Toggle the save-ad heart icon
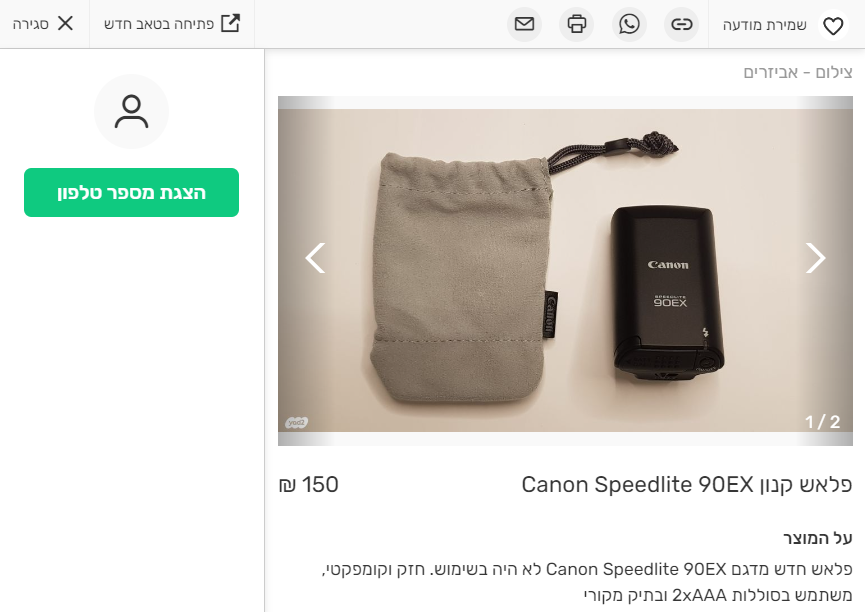865x612 pixels. [832, 26]
